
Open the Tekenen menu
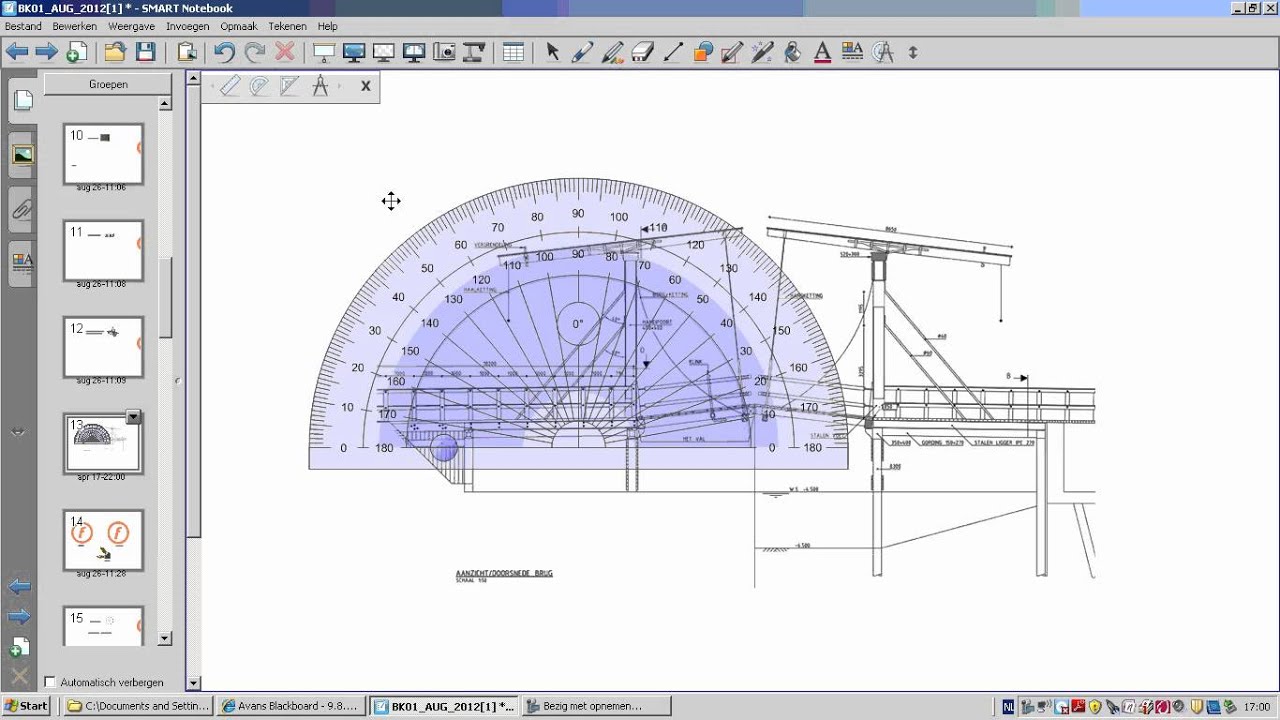(x=289, y=26)
